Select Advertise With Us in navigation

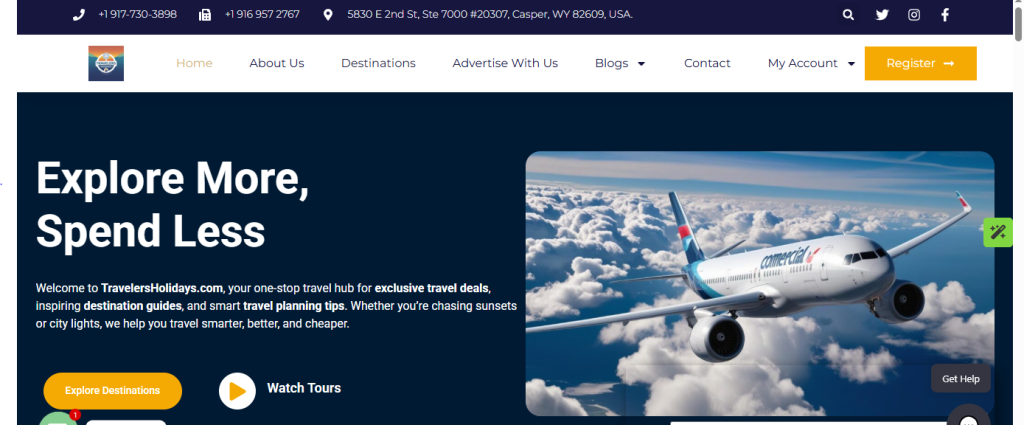pyautogui.click(x=505, y=63)
